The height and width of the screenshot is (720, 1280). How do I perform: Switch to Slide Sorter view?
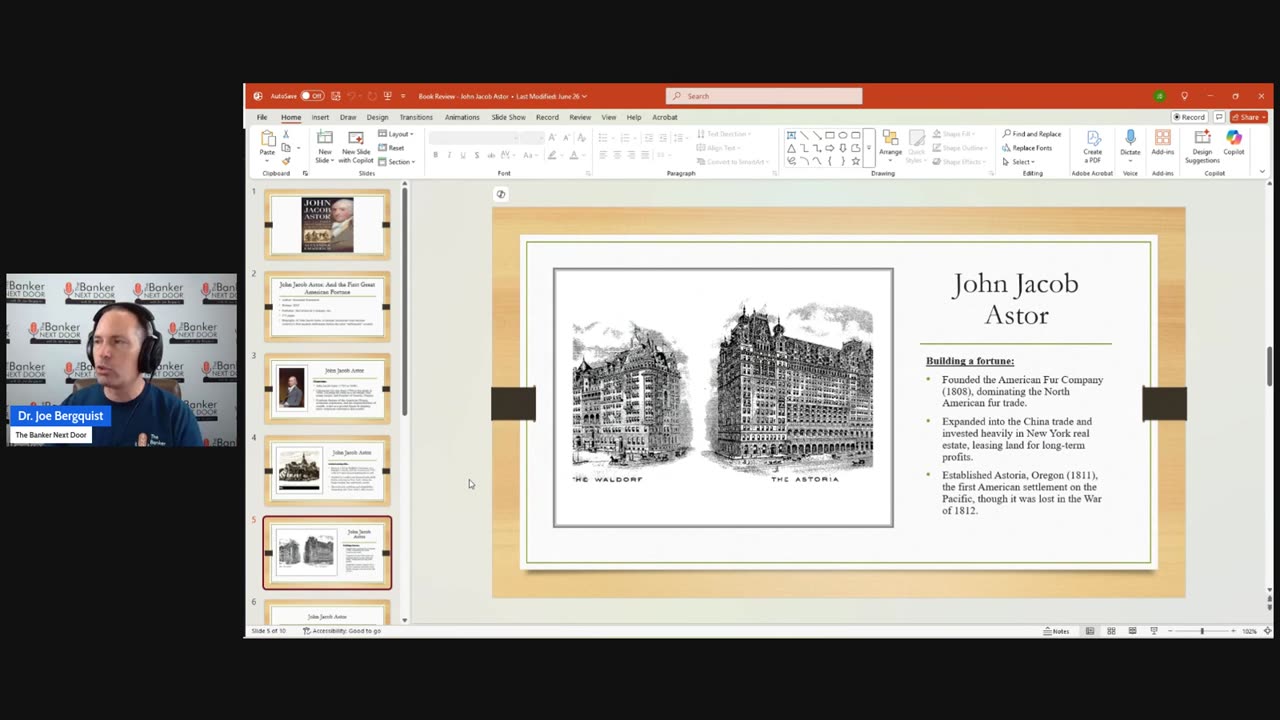[1111, 631]
